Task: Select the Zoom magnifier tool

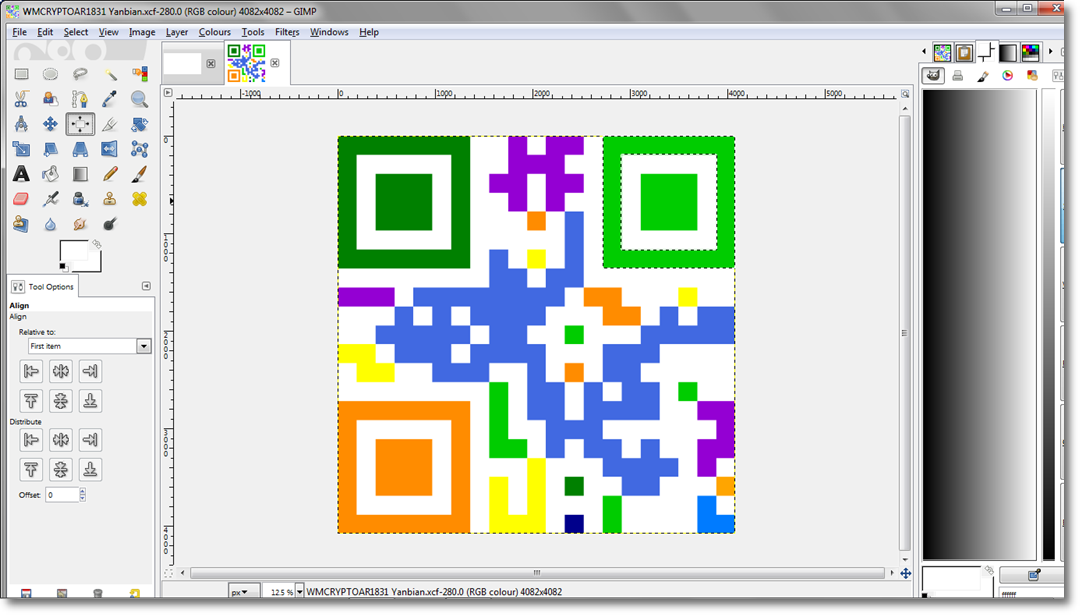Action: point(140,99)
